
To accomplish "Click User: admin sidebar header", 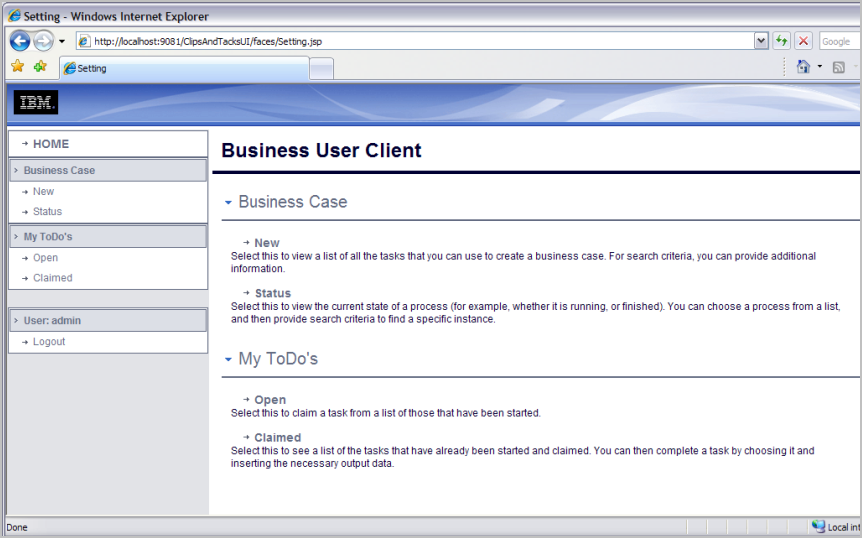I will click(108, 320).
